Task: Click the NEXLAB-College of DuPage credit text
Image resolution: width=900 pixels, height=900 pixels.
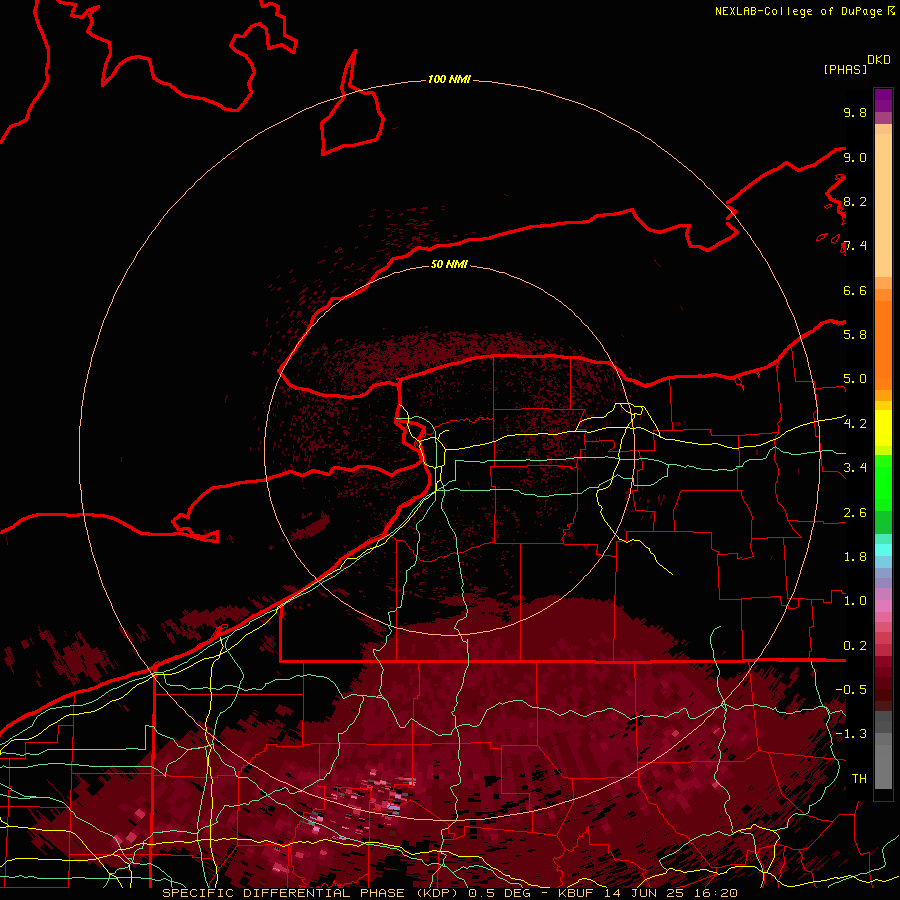Action: [x=800, y=11]
